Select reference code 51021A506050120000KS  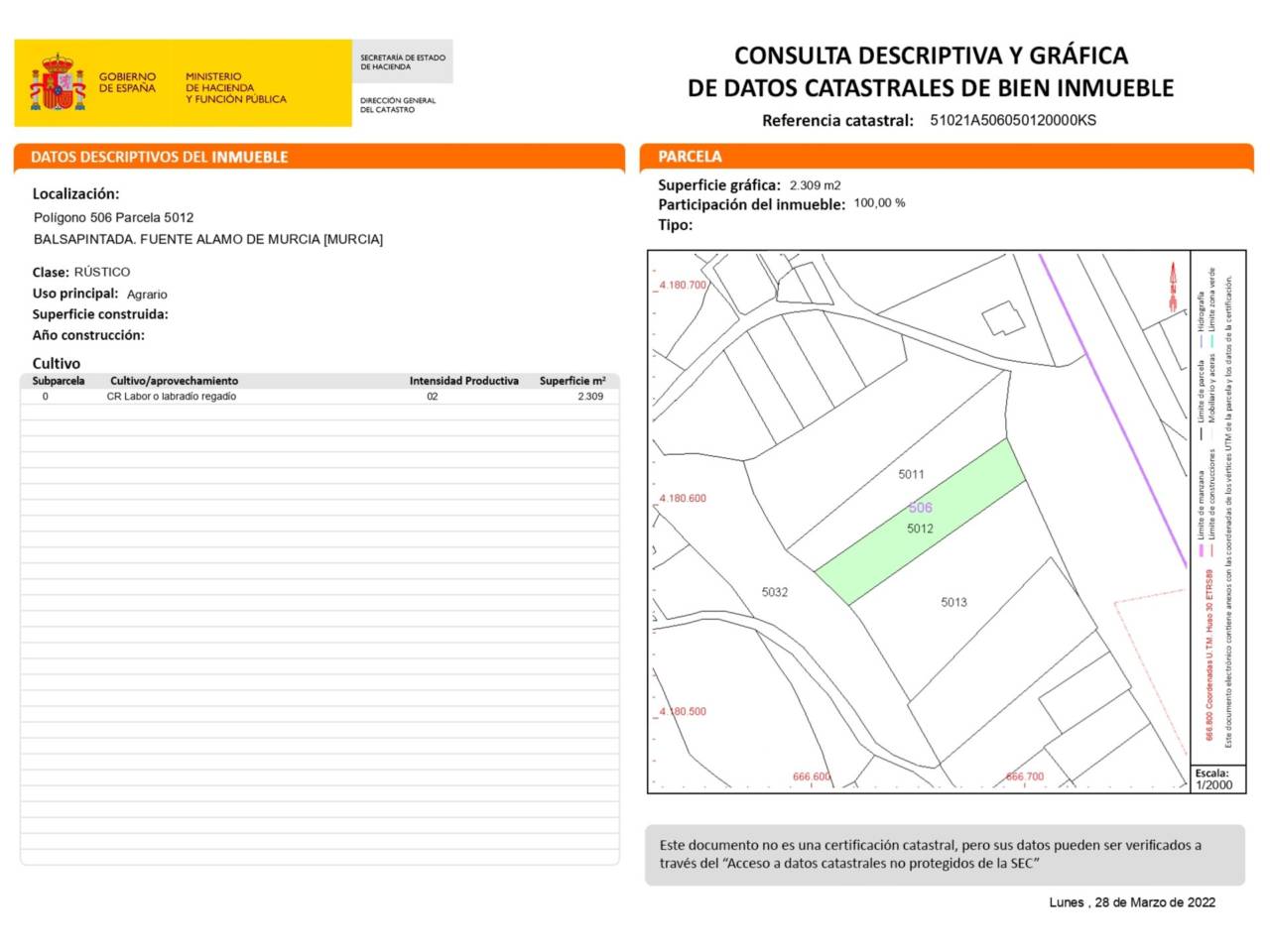point(1013,120)
